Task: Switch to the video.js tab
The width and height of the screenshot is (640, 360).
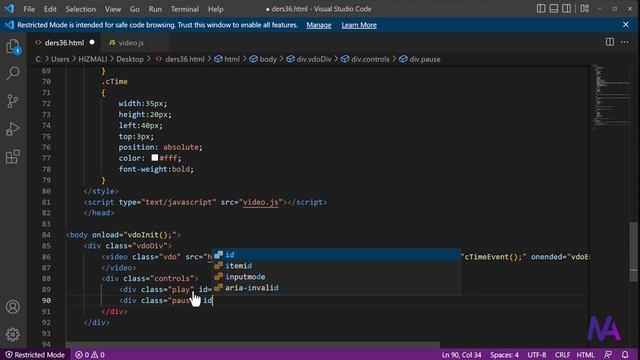Action: (x=131, y=42)
